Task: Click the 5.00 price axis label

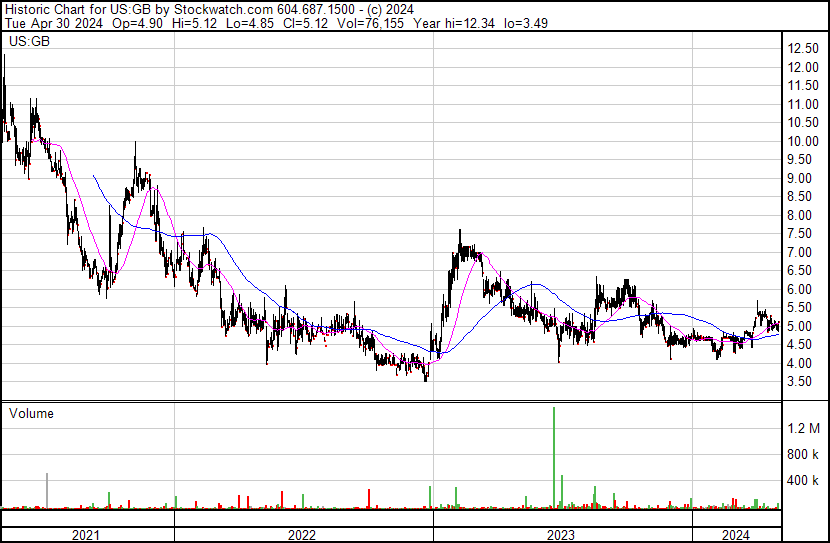Action: tap(799, 326)
